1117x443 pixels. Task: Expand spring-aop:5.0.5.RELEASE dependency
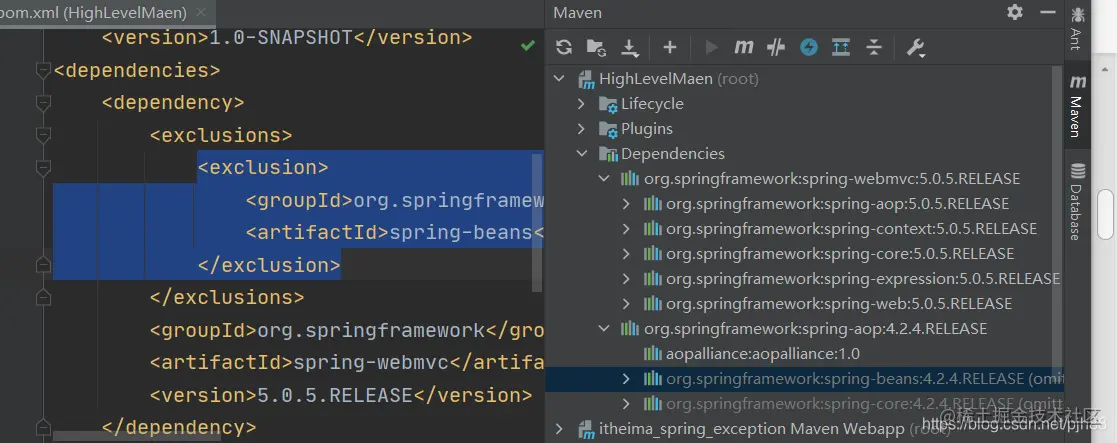click(x=626, y=204)
